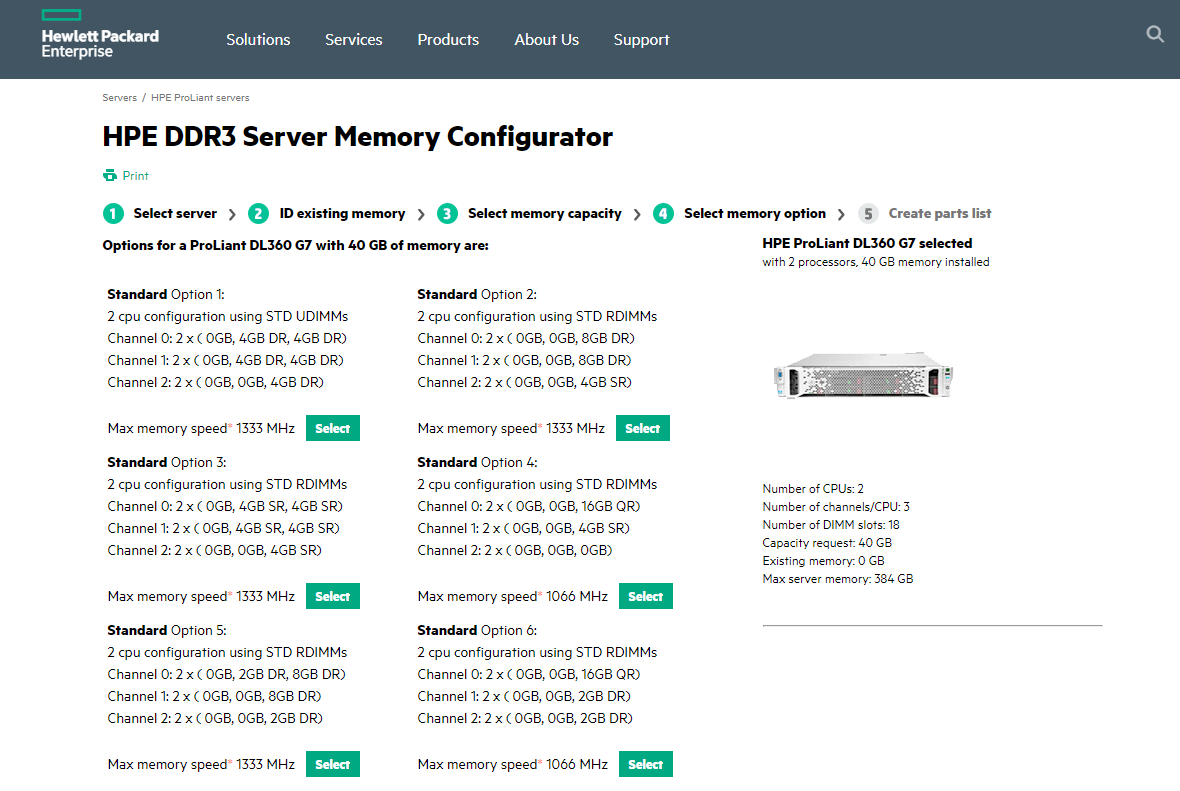Viewport: 1180px width, 791px height.
Task: Click step 3 Select memory capacity circle
Action: pyautogui.click(x=447, y=213)
